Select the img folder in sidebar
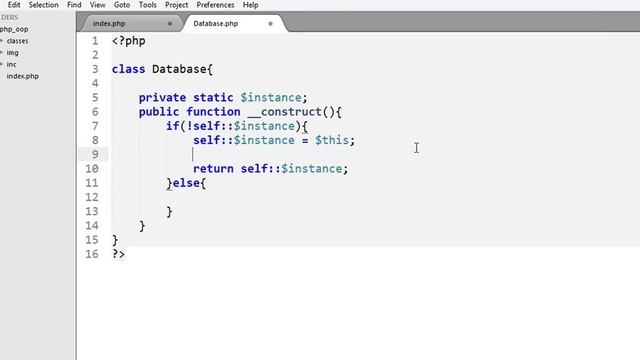 pyautogui.click(x=13, y=53)
